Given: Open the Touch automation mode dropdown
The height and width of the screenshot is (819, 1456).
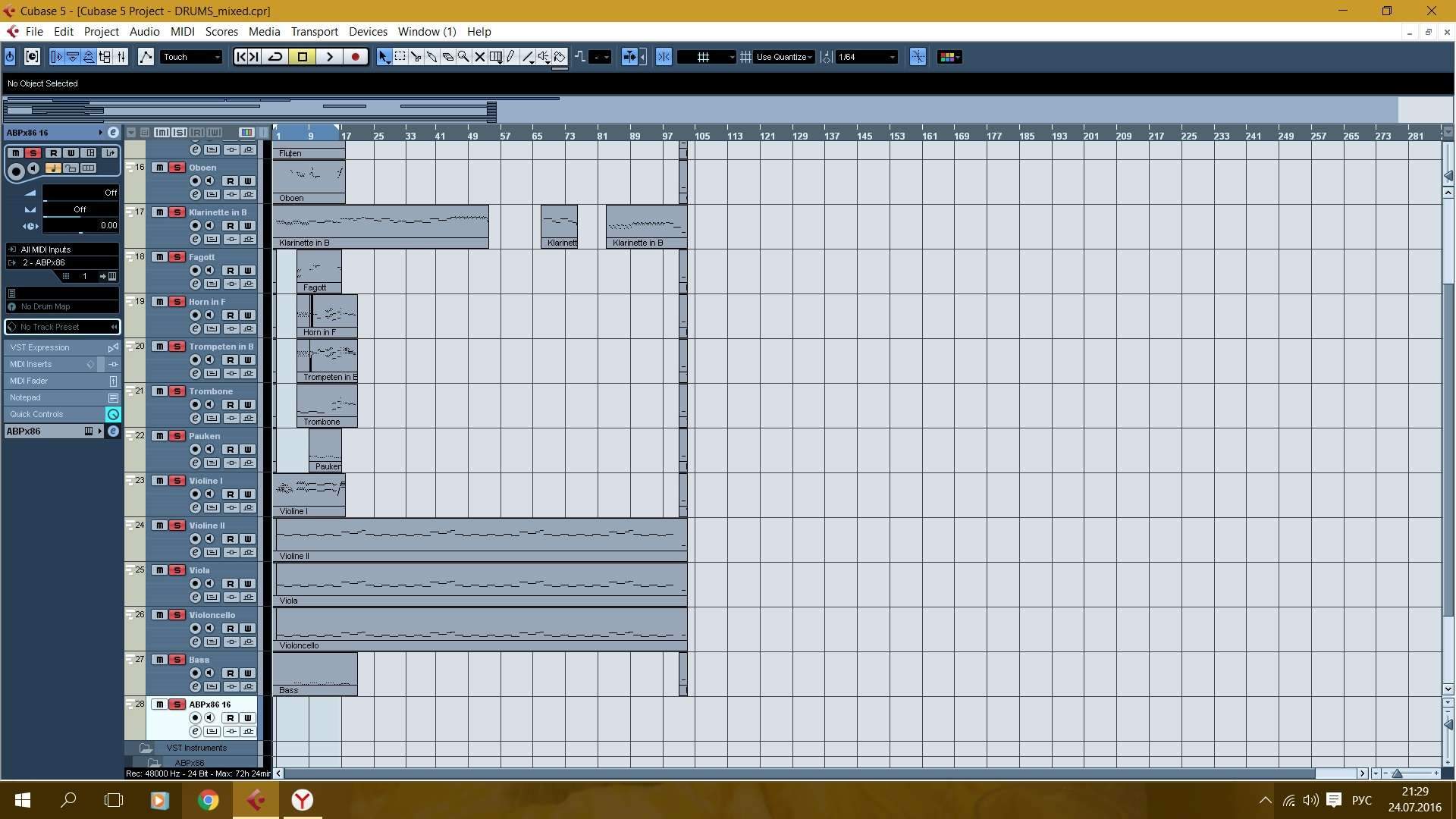Looking at the screenshot, I should click(191, 57).
